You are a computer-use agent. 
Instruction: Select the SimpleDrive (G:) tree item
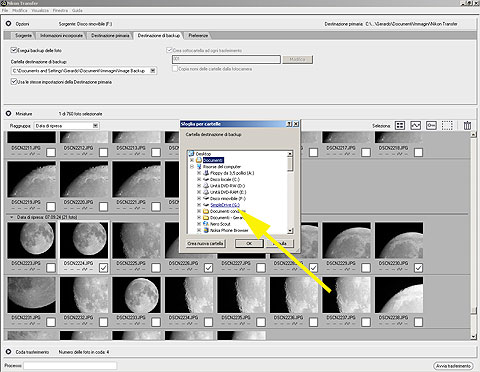(x=225, y=205)
